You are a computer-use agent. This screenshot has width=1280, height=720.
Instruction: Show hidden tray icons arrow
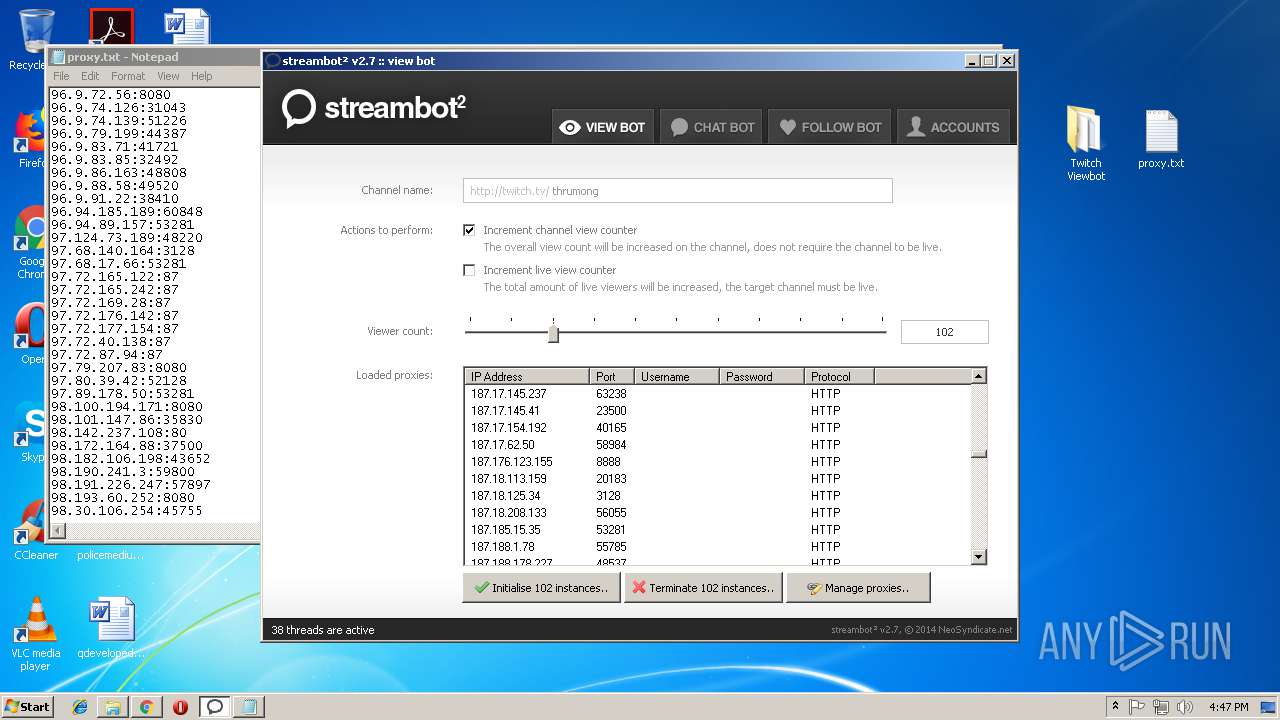[x=1115, y=707]
